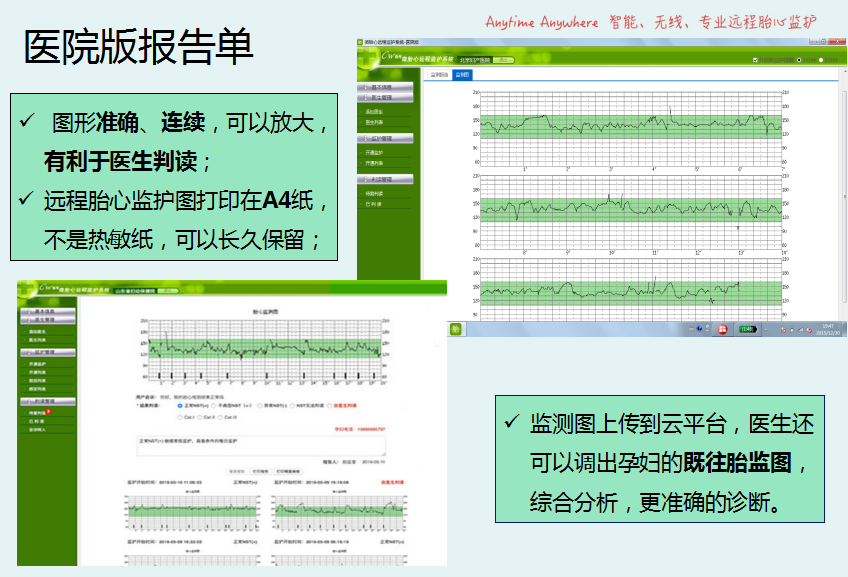This screenshot has height=577, width=848.
Task: Expand 判读管理 in the lower window sidebar
Action: point(48,401)
